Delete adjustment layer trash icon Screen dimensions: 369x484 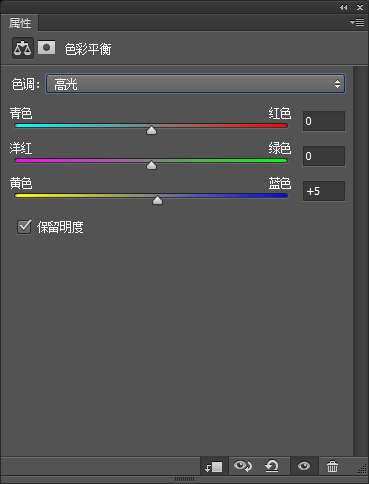332,466
